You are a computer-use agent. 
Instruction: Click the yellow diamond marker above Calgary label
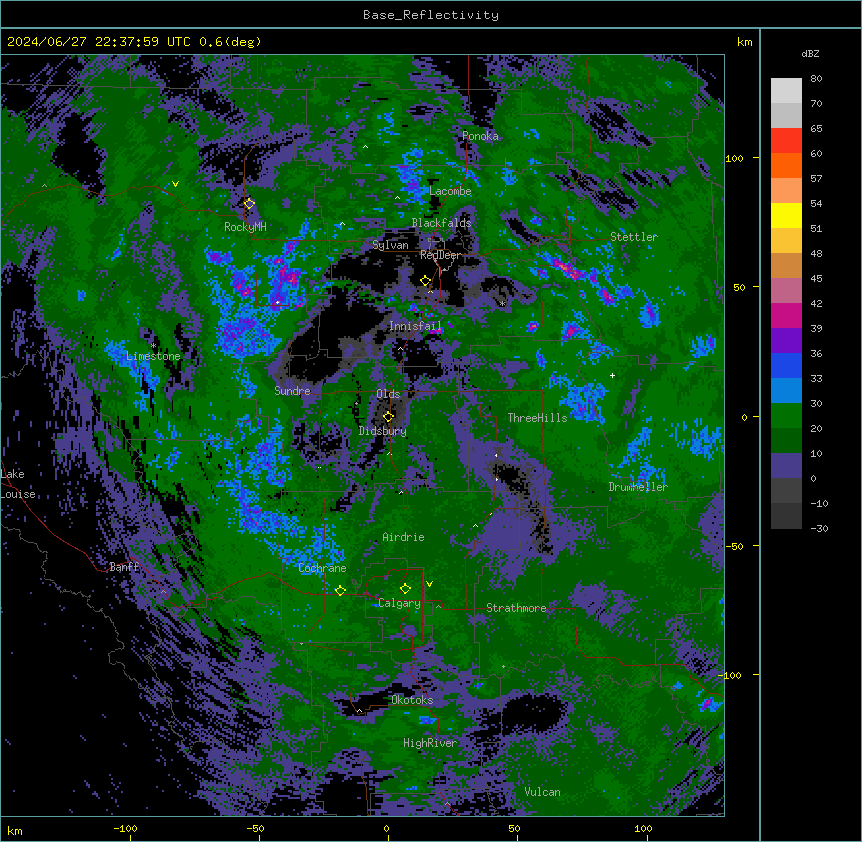pos(405,589)
